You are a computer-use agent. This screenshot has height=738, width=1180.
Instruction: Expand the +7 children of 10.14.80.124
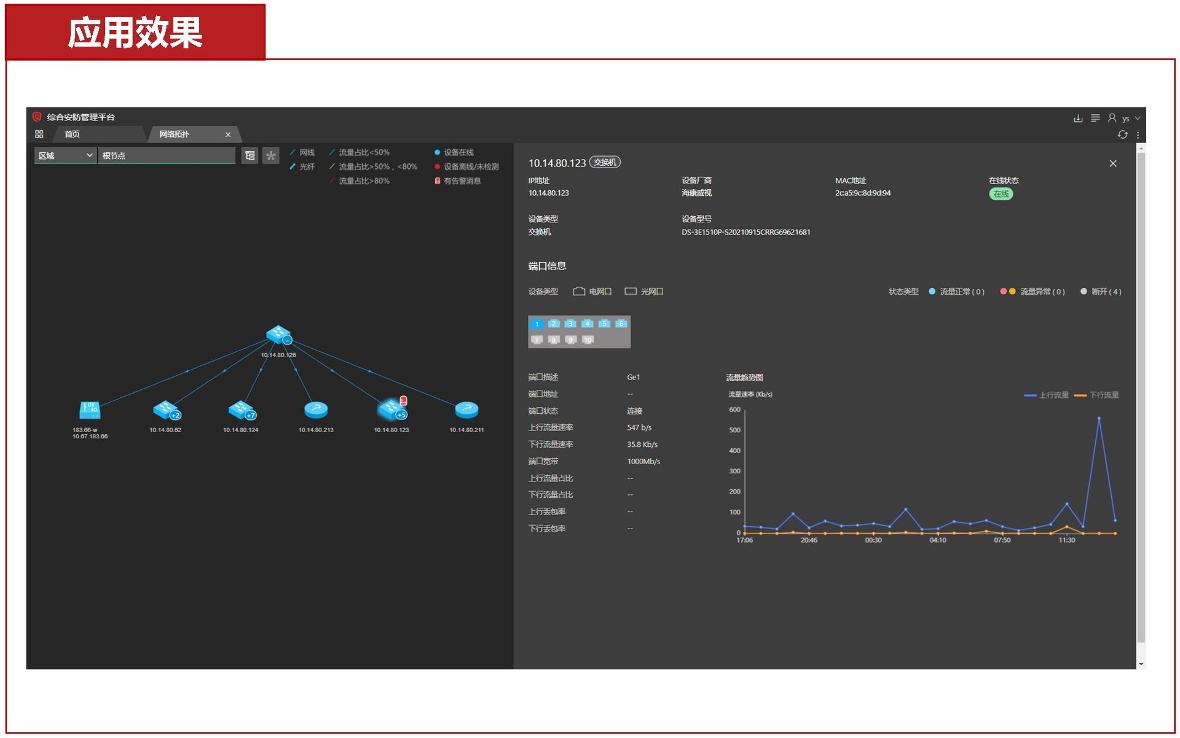(251, 415)
